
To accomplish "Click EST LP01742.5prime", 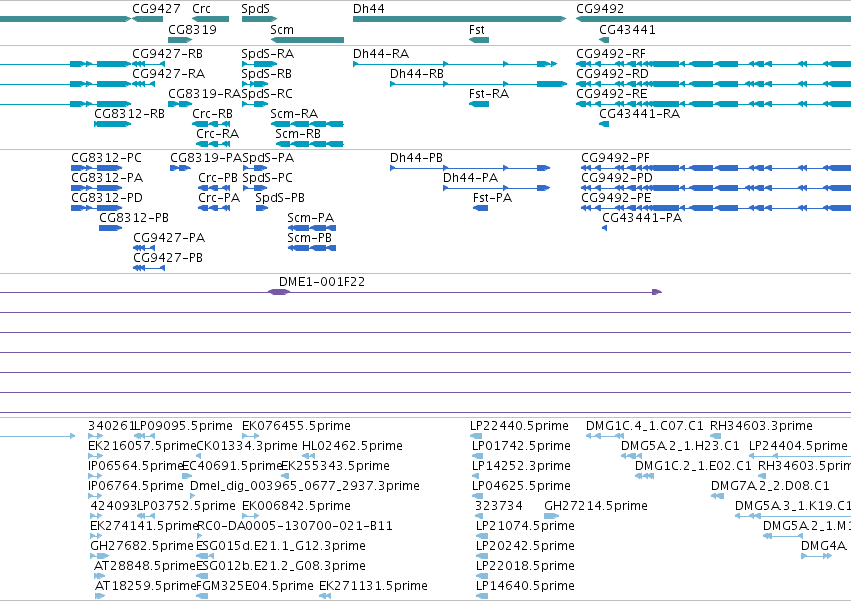I will (478, 456).
